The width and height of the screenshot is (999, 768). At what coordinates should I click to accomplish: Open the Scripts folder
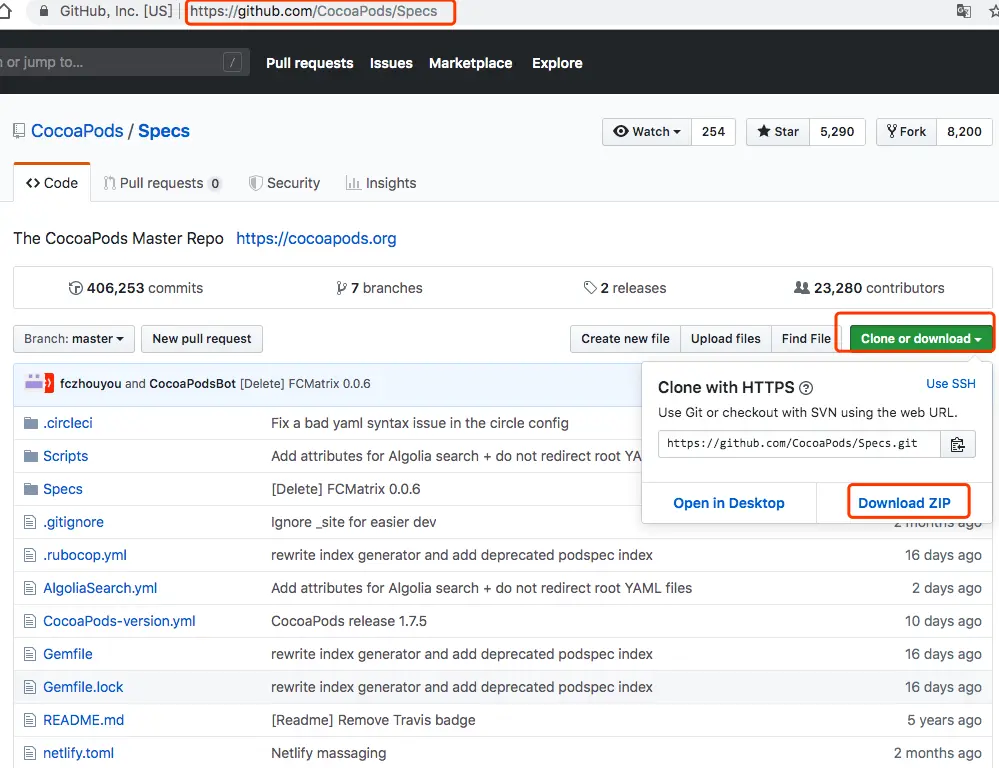click(x=65, y=456)
